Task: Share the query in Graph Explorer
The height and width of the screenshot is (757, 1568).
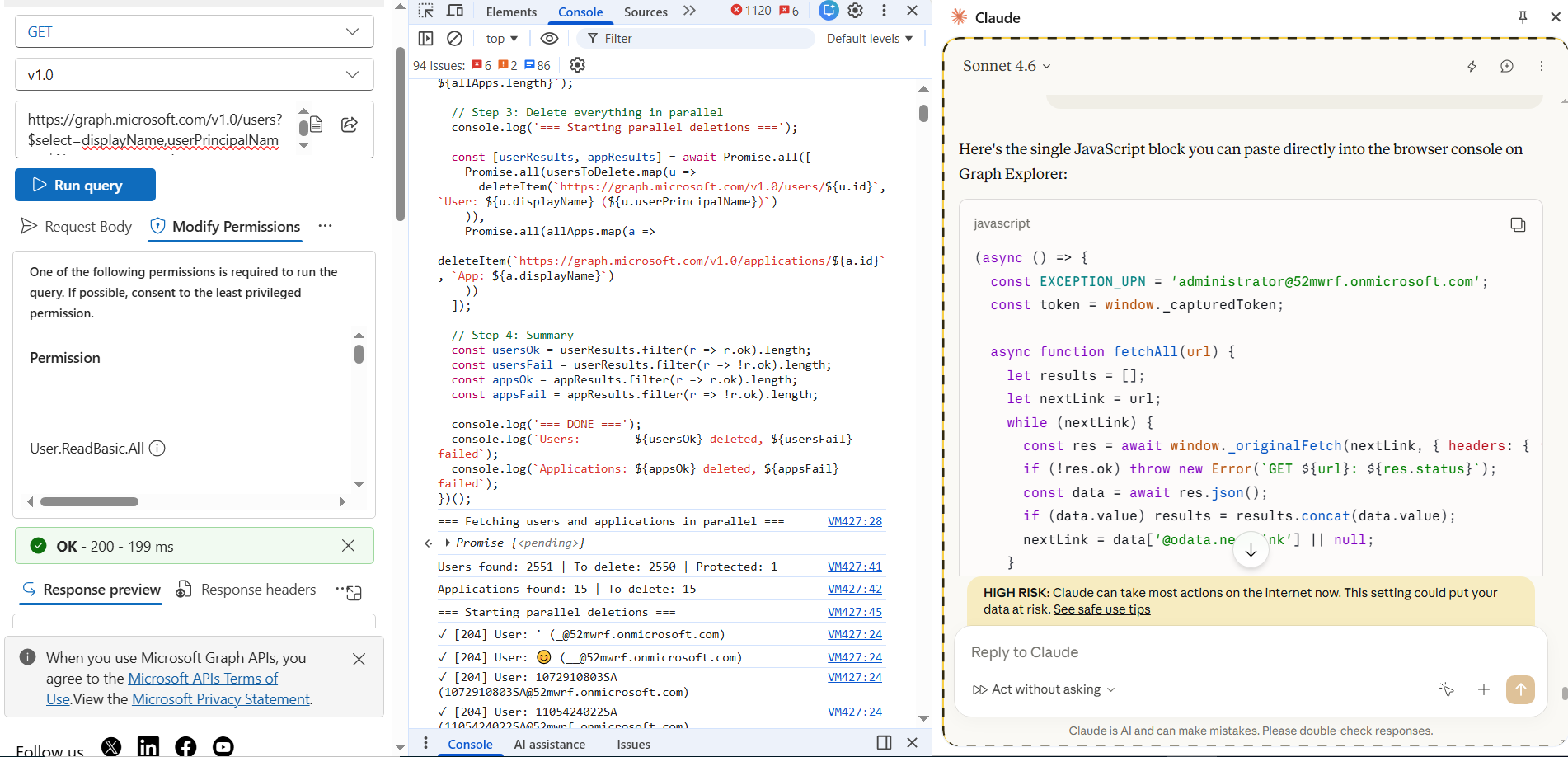Action: click(350, 125)
